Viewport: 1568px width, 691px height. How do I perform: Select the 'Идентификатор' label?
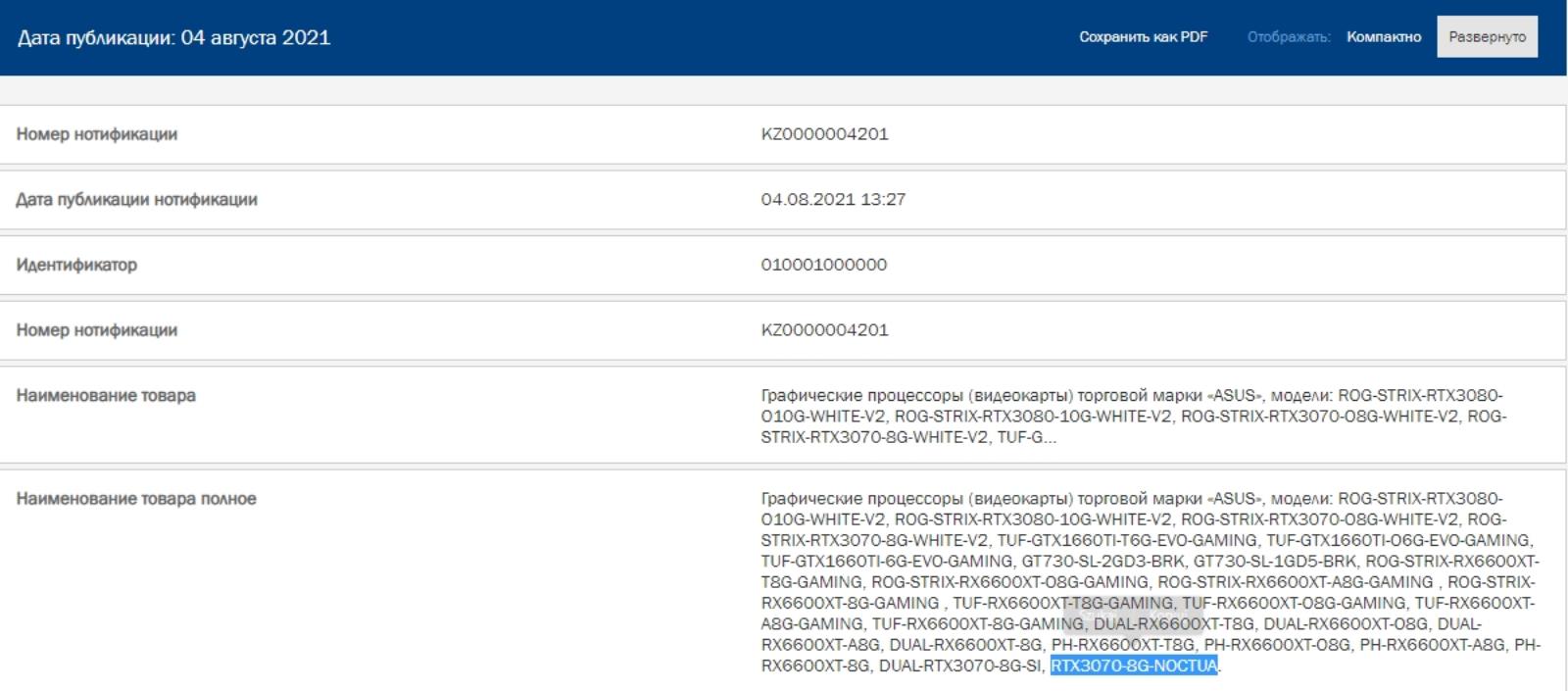tap(76, 265)
